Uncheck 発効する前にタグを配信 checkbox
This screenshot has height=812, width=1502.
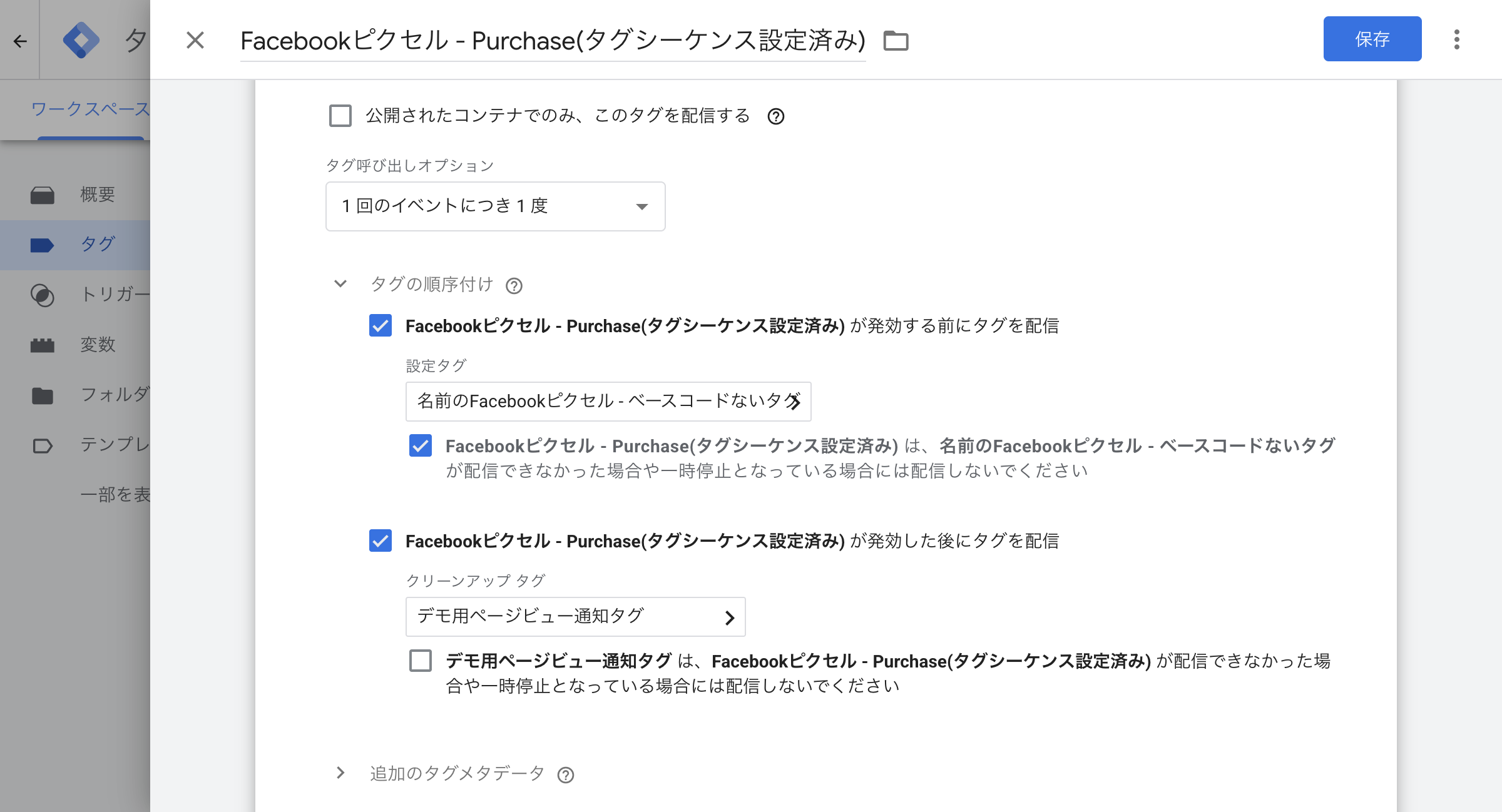coord(381,325)
